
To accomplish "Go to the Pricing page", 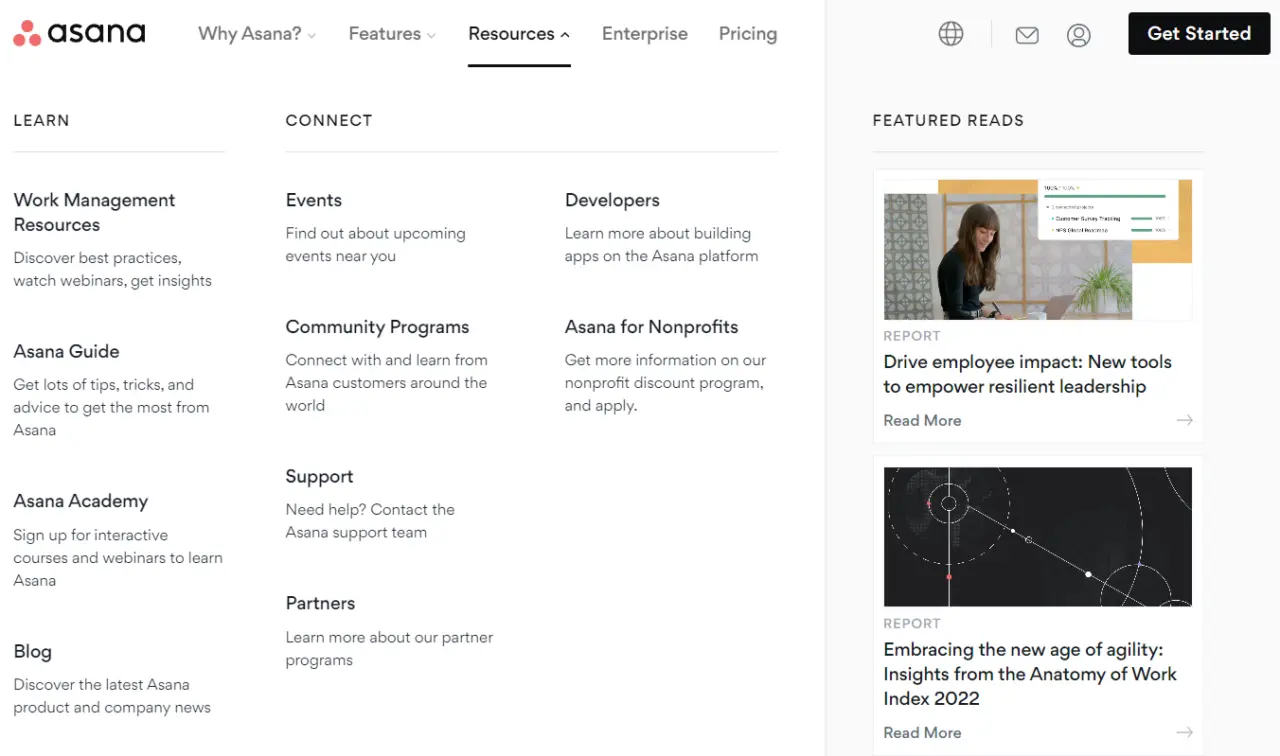I will 747,33.
